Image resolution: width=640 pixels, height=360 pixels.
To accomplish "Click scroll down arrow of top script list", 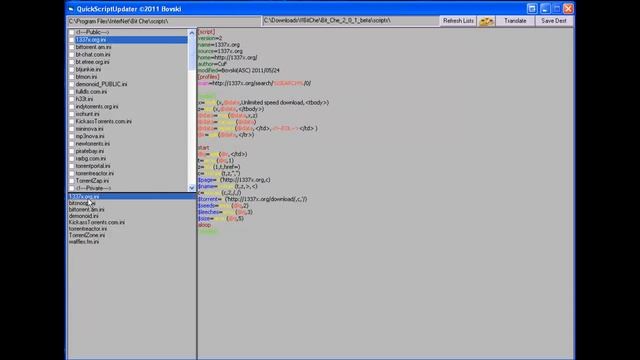I will [x=191, y=188].
